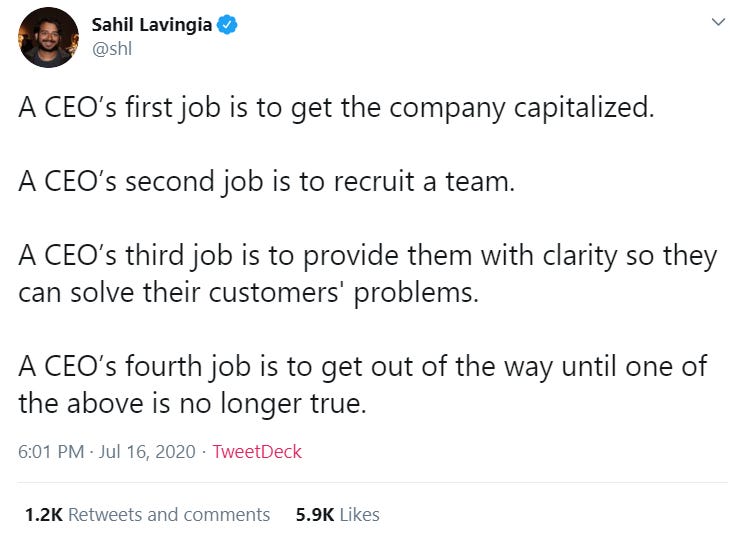
Task: Open the Retweets and comments label
Action: (x=169, y=514)
